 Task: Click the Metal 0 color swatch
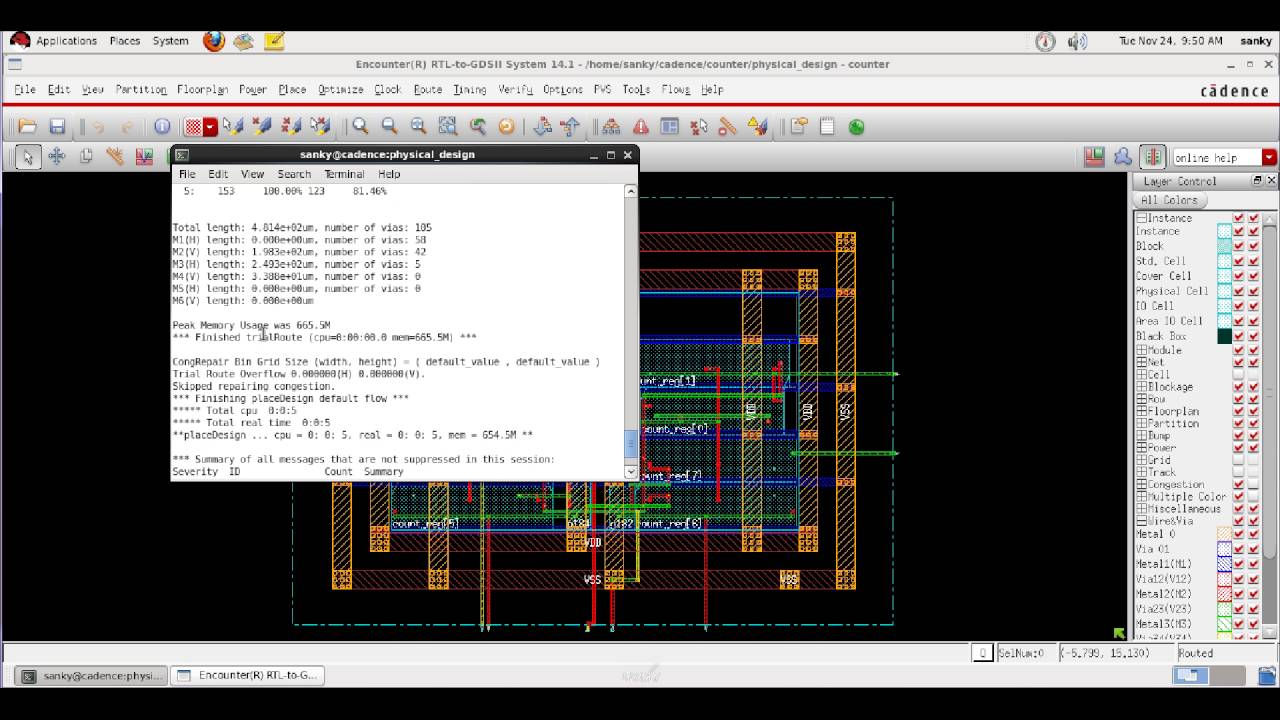[x=1224, y=535]
